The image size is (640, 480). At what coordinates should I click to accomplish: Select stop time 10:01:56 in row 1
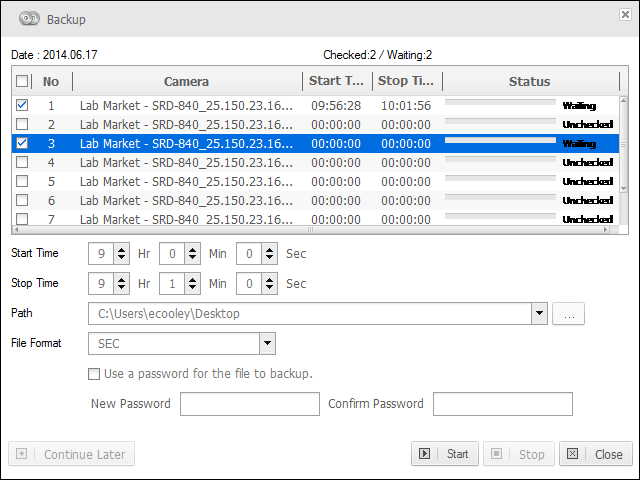coord(406,106)
